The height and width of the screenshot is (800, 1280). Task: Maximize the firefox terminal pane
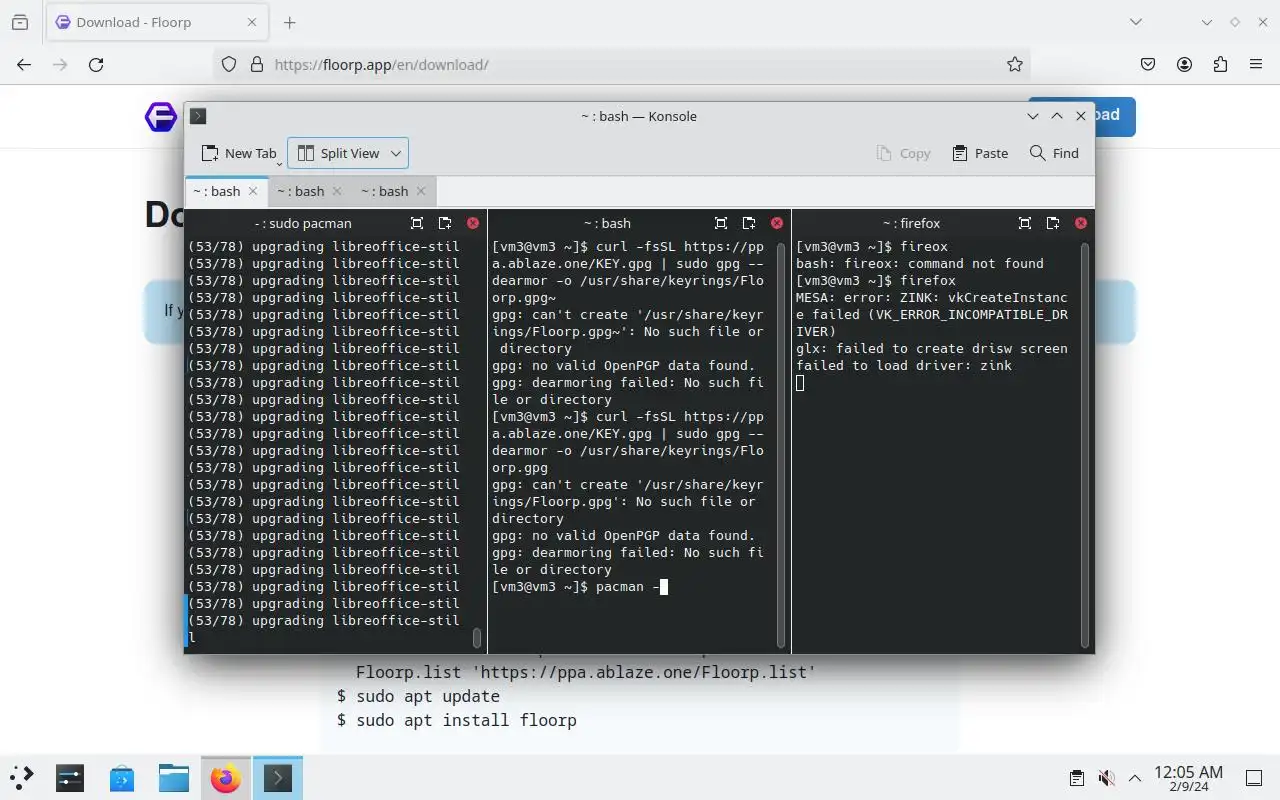1025,223
